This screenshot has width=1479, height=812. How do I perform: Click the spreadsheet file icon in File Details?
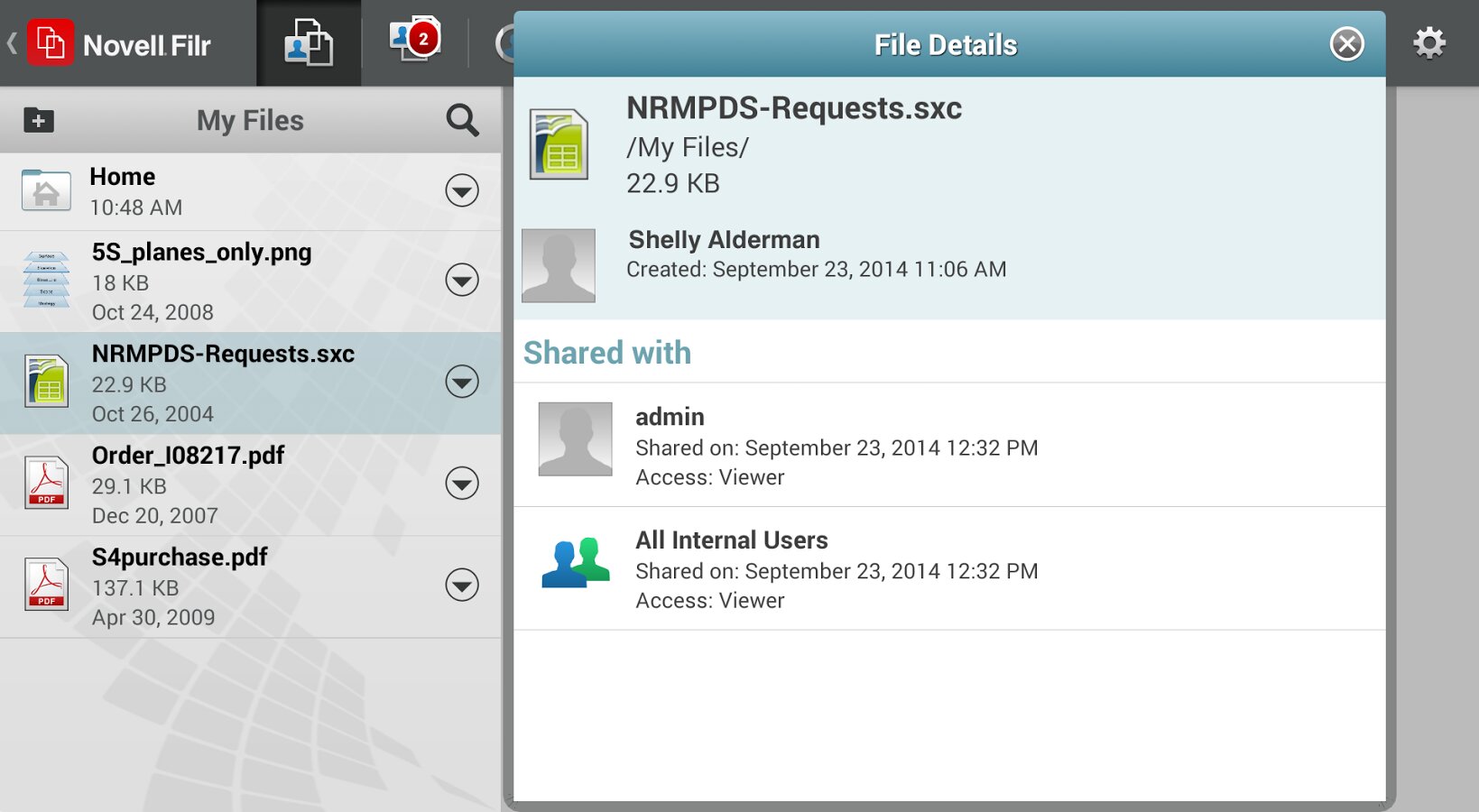[x=559, y=144]
